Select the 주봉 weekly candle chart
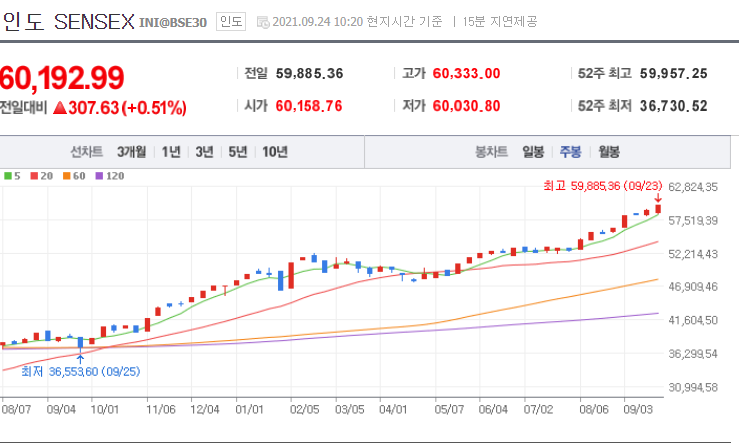Screen dimensions: 739x443 point(570,152)
